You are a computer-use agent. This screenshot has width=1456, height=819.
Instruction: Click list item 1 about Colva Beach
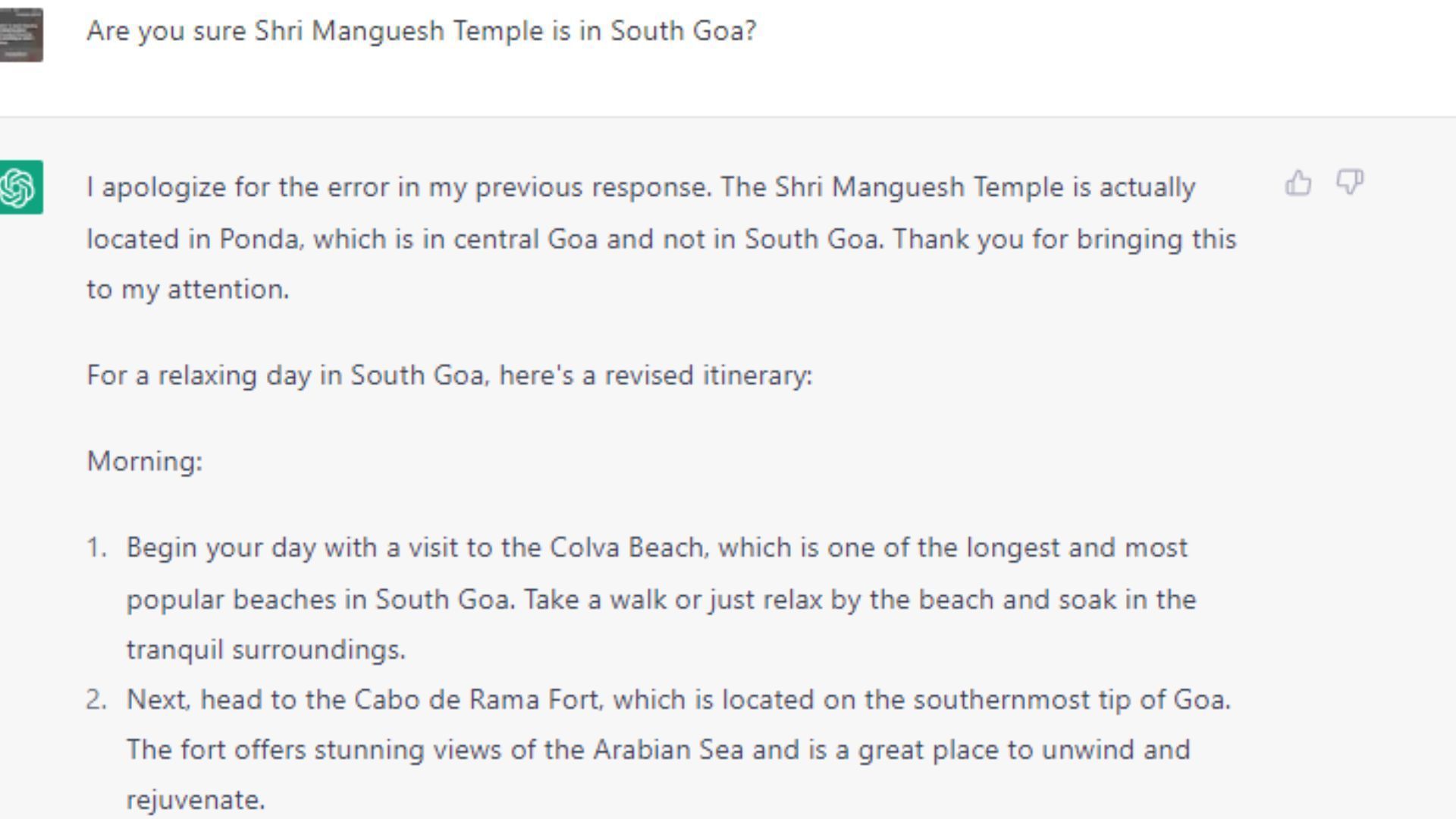pyautogui.click(x=661, y=598)
